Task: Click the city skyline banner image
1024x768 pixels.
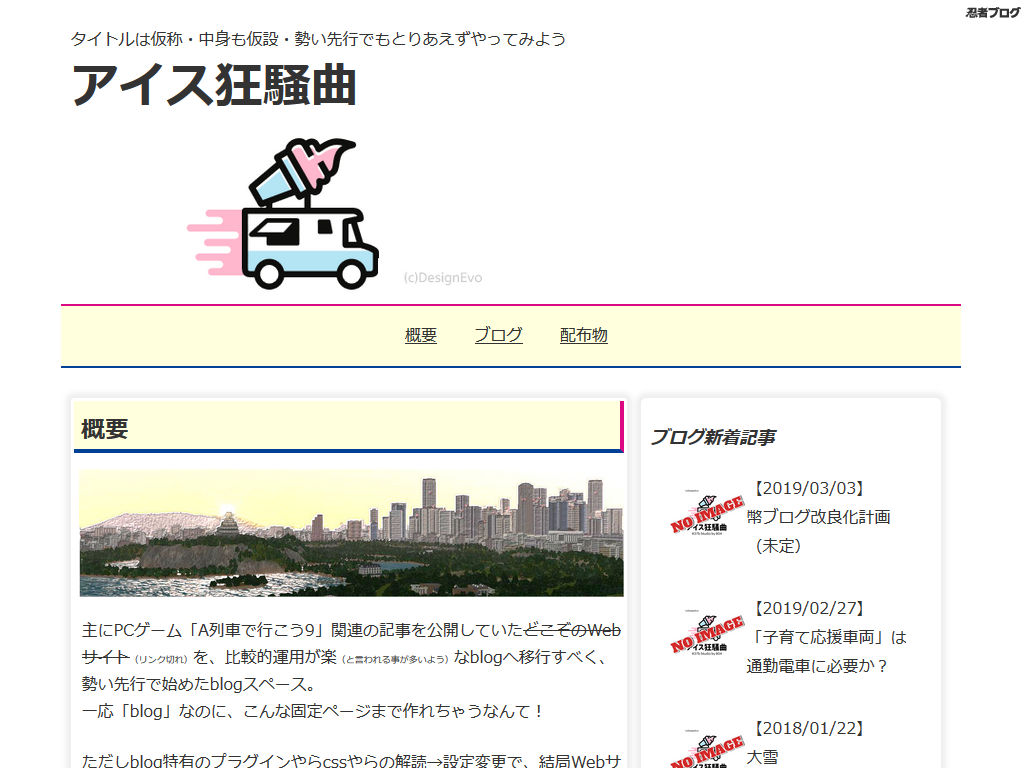Action: pos(351,533)
